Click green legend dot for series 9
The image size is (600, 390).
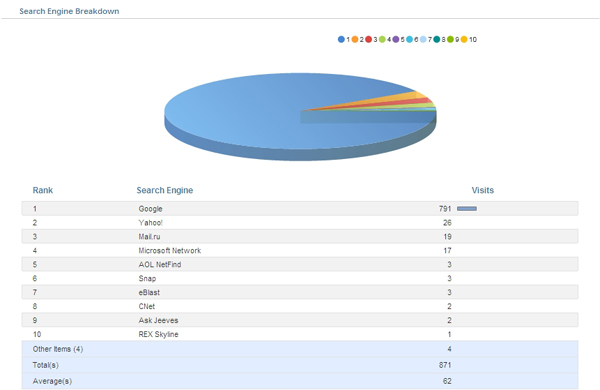tap(450, 39)
